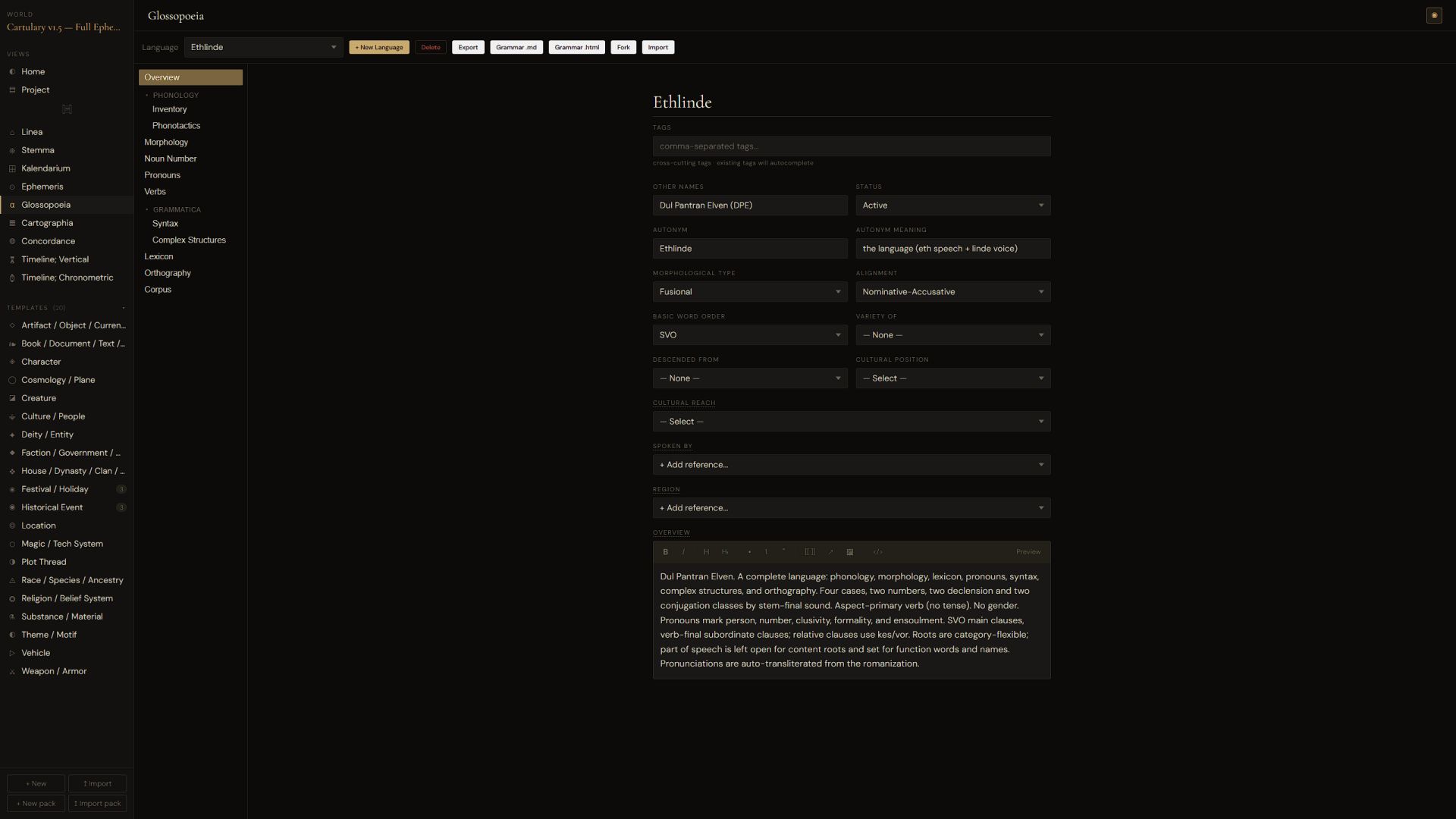This screenshot has height=819, width=1456.
Task: Click the Export button
Action: click(468, 47)
